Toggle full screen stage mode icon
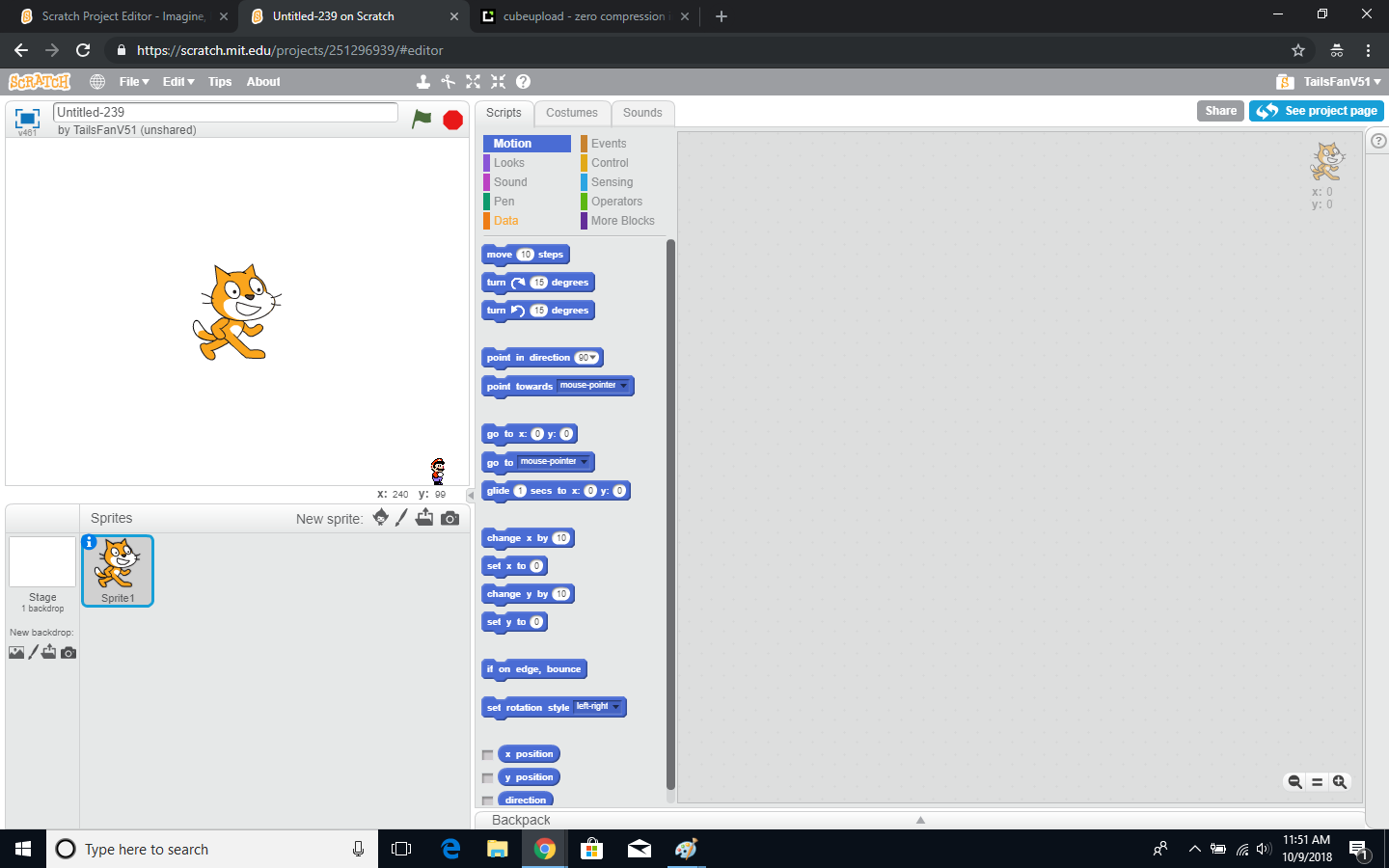The width and height of the screenshot is (1389, 868). 27,119
